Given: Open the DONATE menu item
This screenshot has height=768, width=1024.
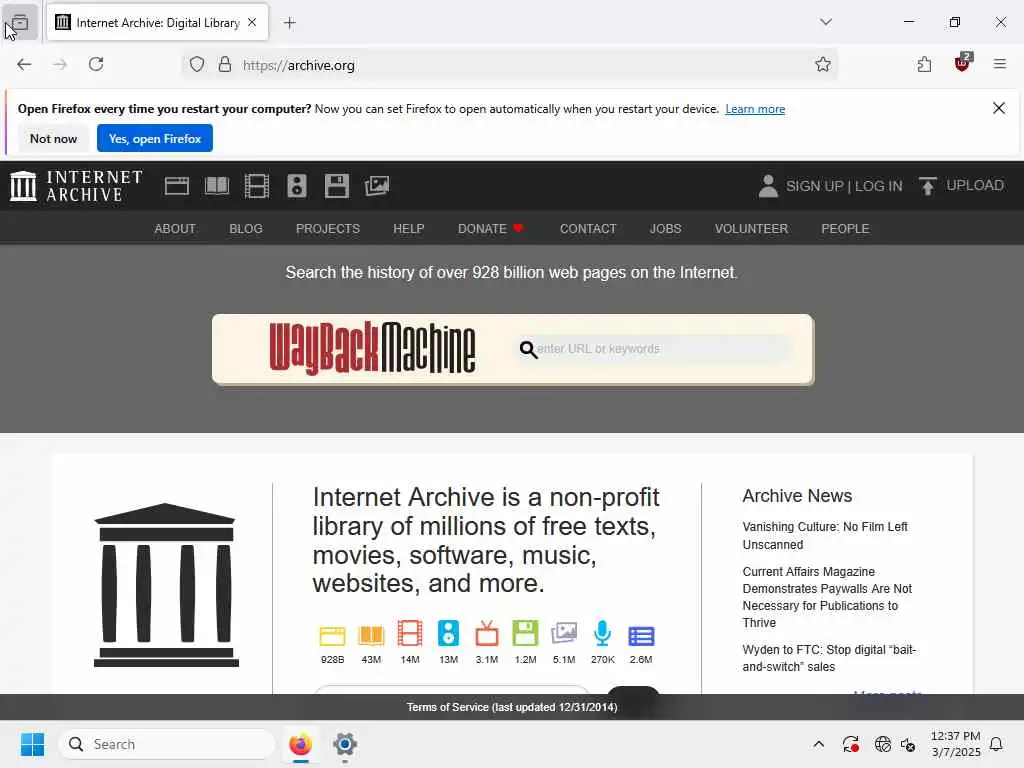Looking at the screenshot, I should point(490,229).
